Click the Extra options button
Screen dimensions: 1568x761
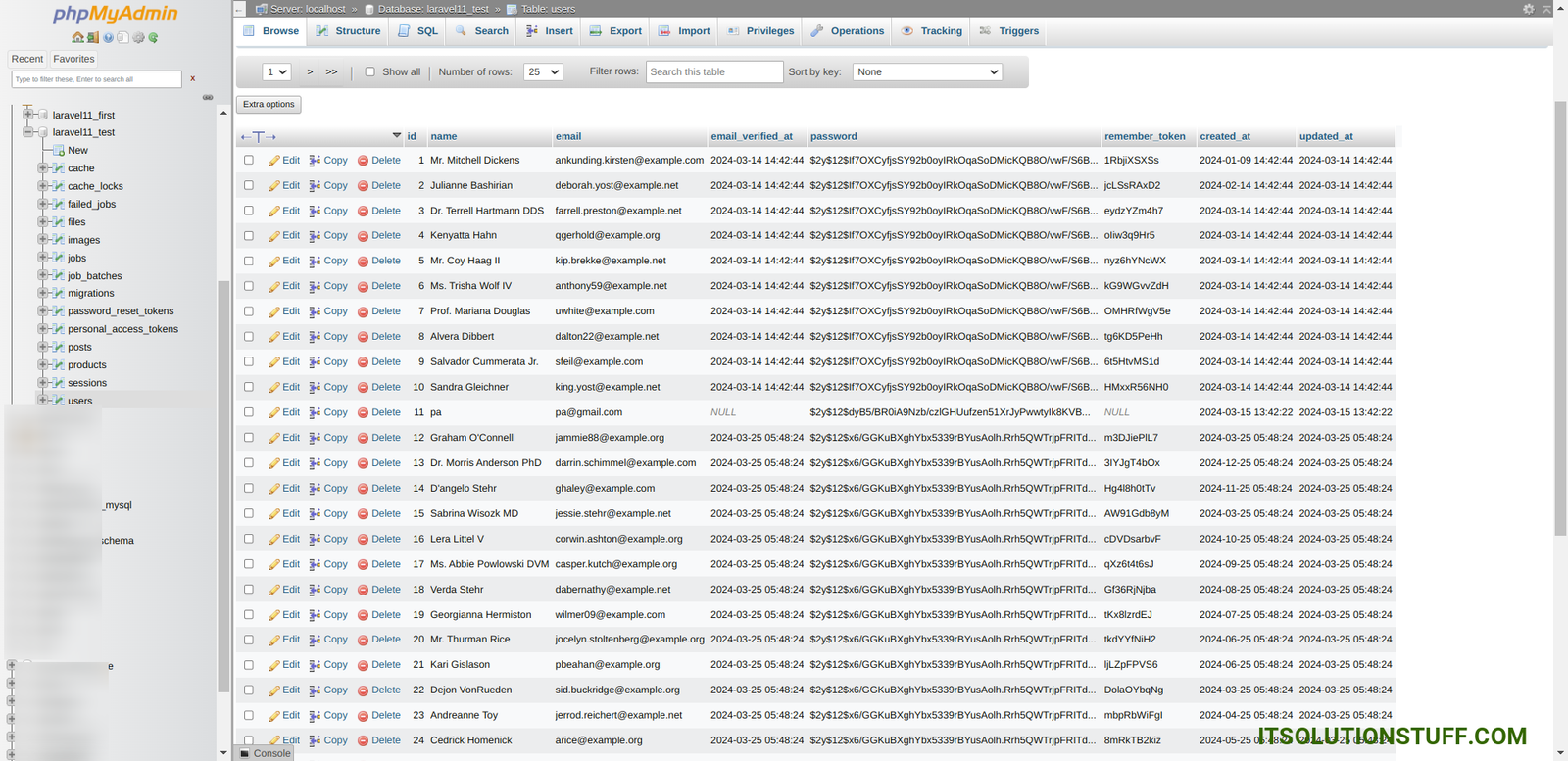[x=269, y=104]
